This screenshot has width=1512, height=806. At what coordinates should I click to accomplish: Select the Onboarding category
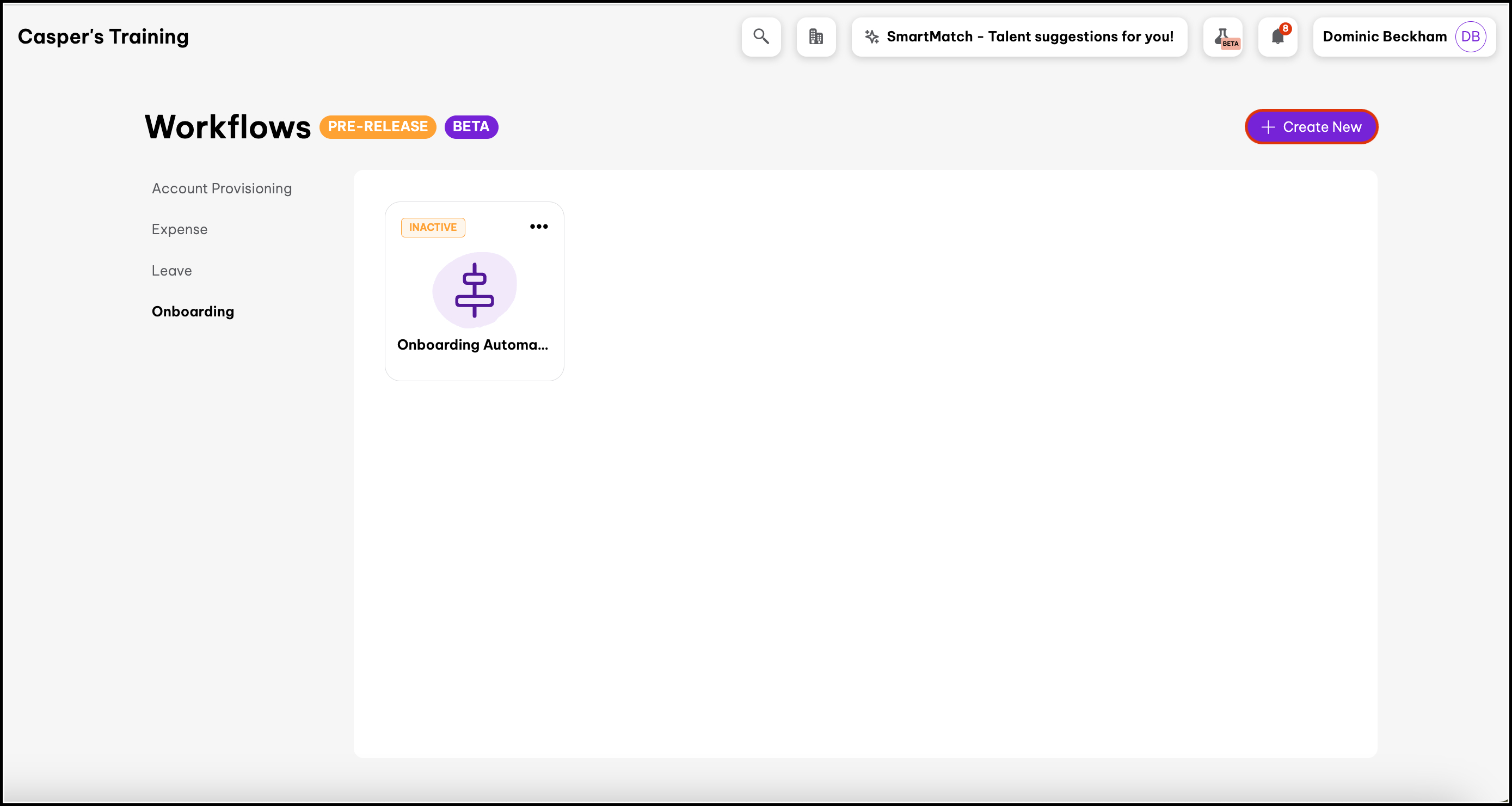pos(193,312)
